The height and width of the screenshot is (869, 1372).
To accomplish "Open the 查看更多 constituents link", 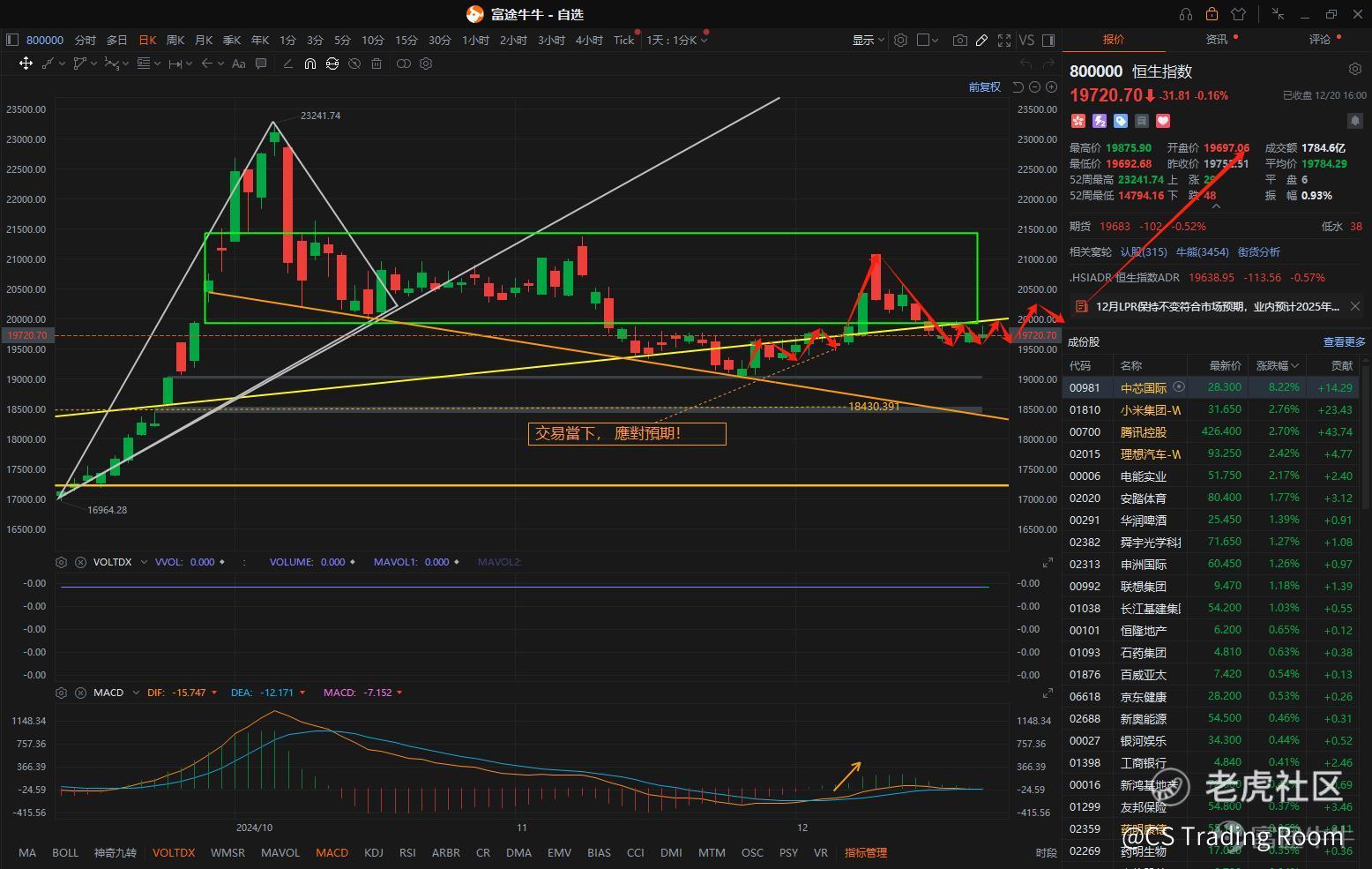I will click(x=1344, y=341).
